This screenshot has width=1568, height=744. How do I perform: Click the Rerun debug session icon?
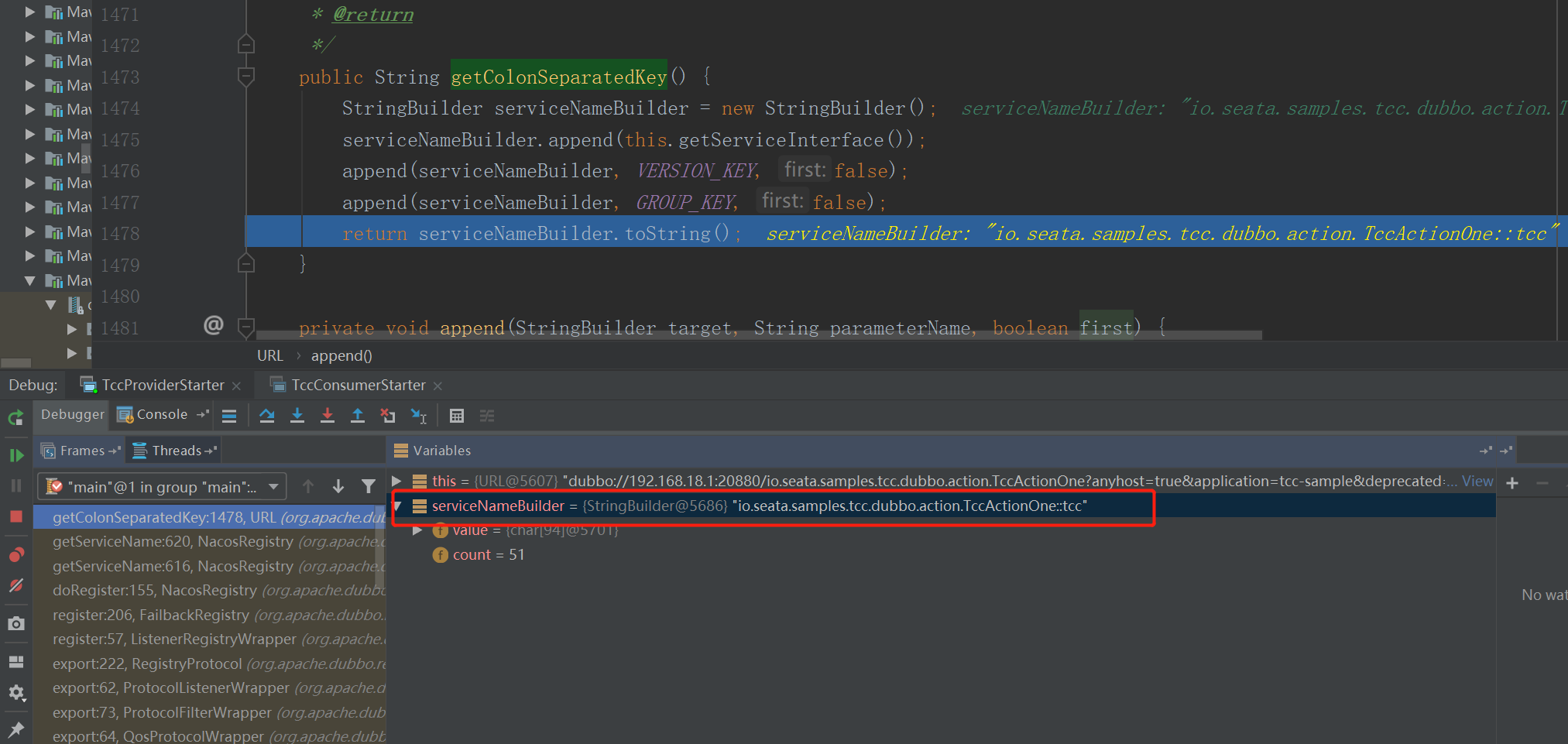15,418
